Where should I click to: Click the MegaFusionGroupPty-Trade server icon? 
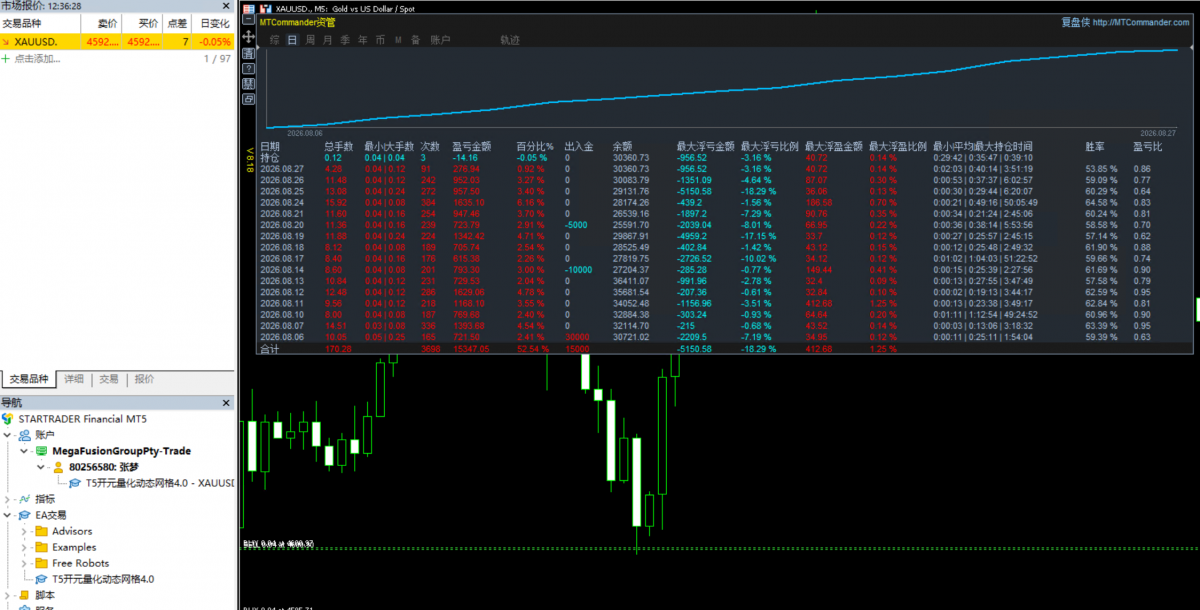pos(41,451)
